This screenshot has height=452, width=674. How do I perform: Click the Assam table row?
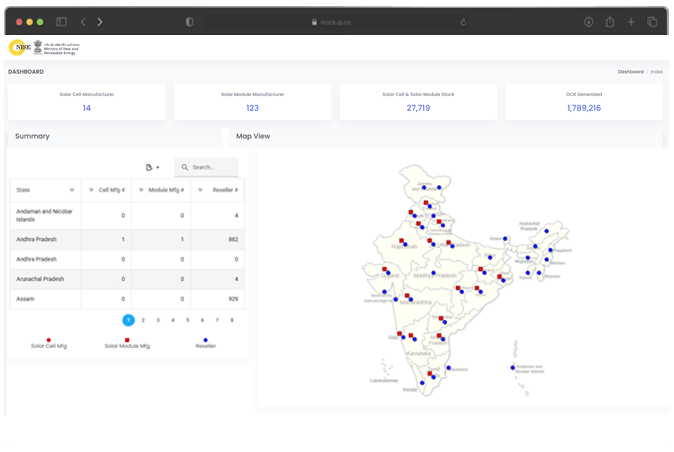click(x=127, y=299)
